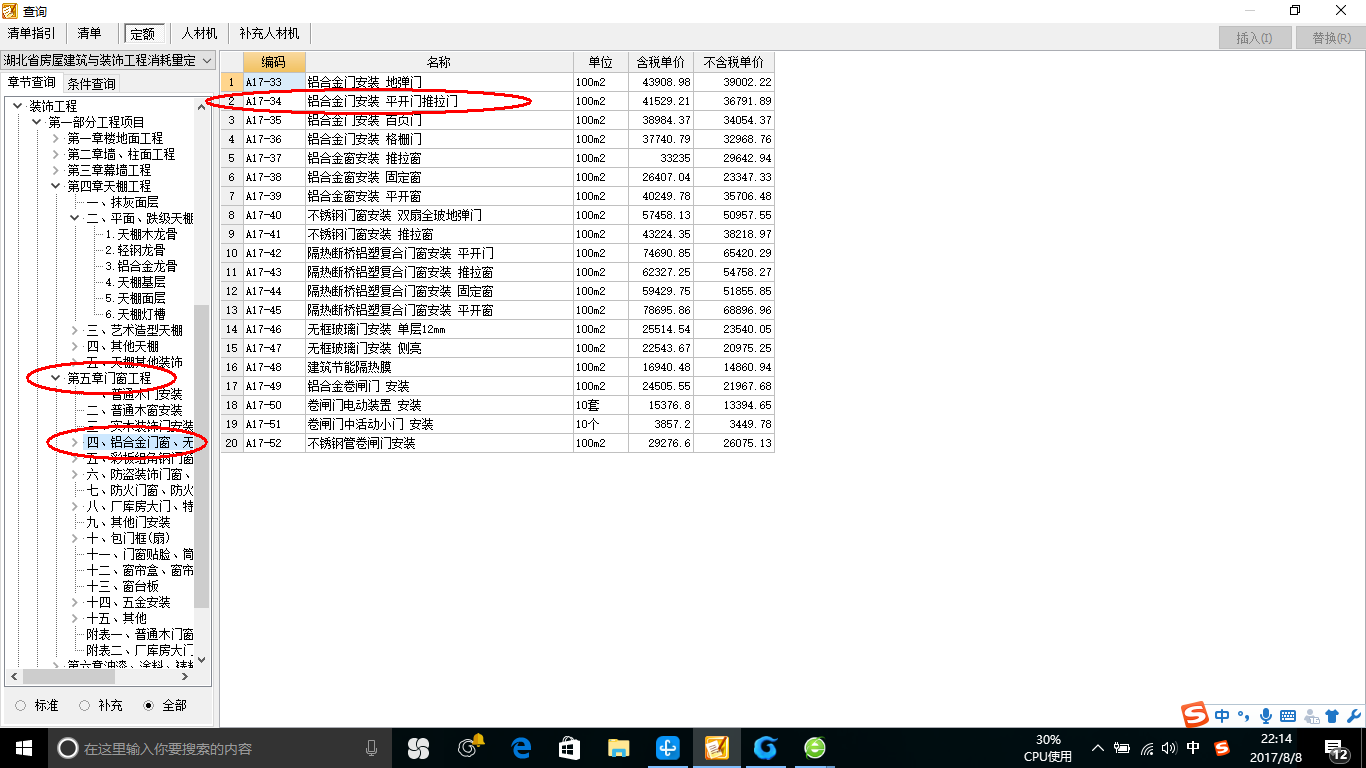Expand the 第一章楼地面工程 node
1366x768 pixels.
(56, 138)
